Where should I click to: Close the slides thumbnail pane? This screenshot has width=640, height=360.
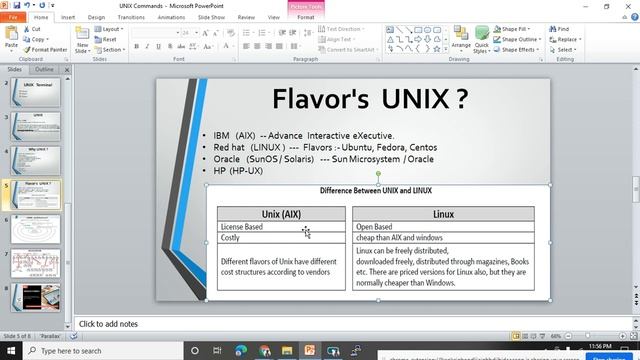tap(67, 70)
